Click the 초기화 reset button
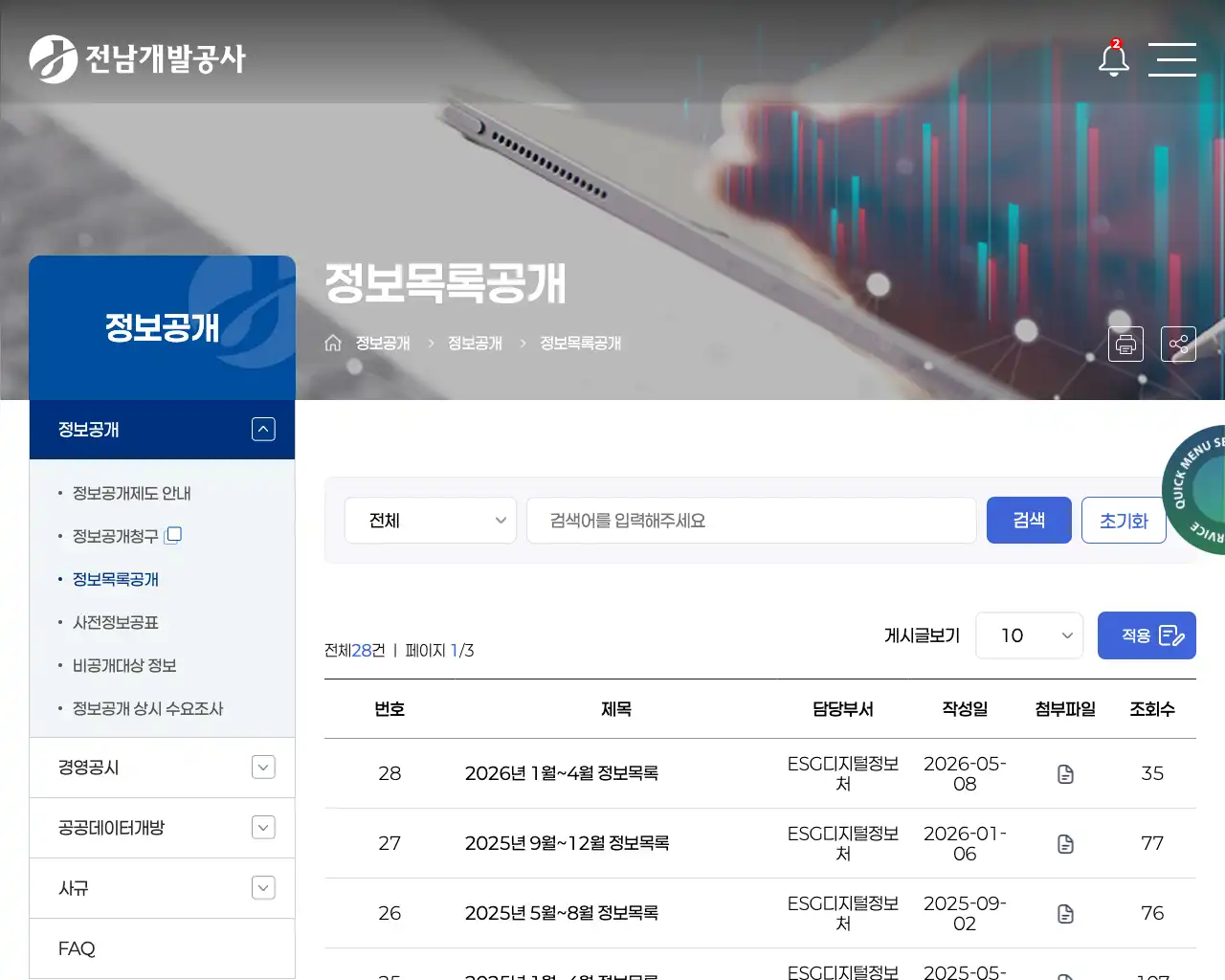The image size is (1225, 980). (1124, 521)
